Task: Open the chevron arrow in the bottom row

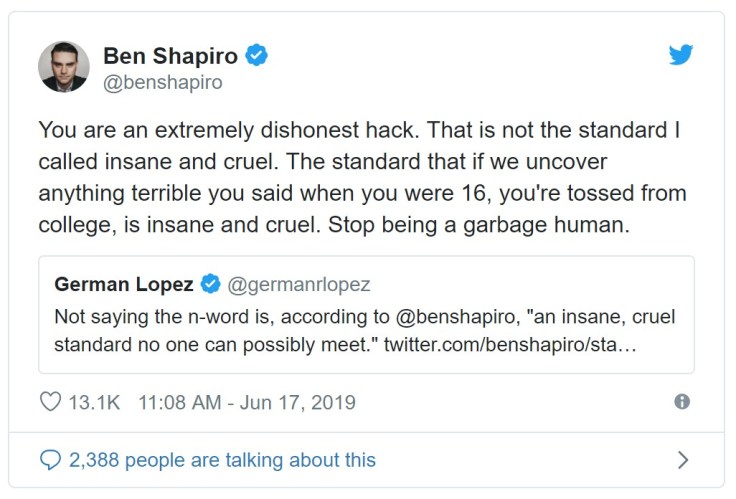Action: click(683, 460)
